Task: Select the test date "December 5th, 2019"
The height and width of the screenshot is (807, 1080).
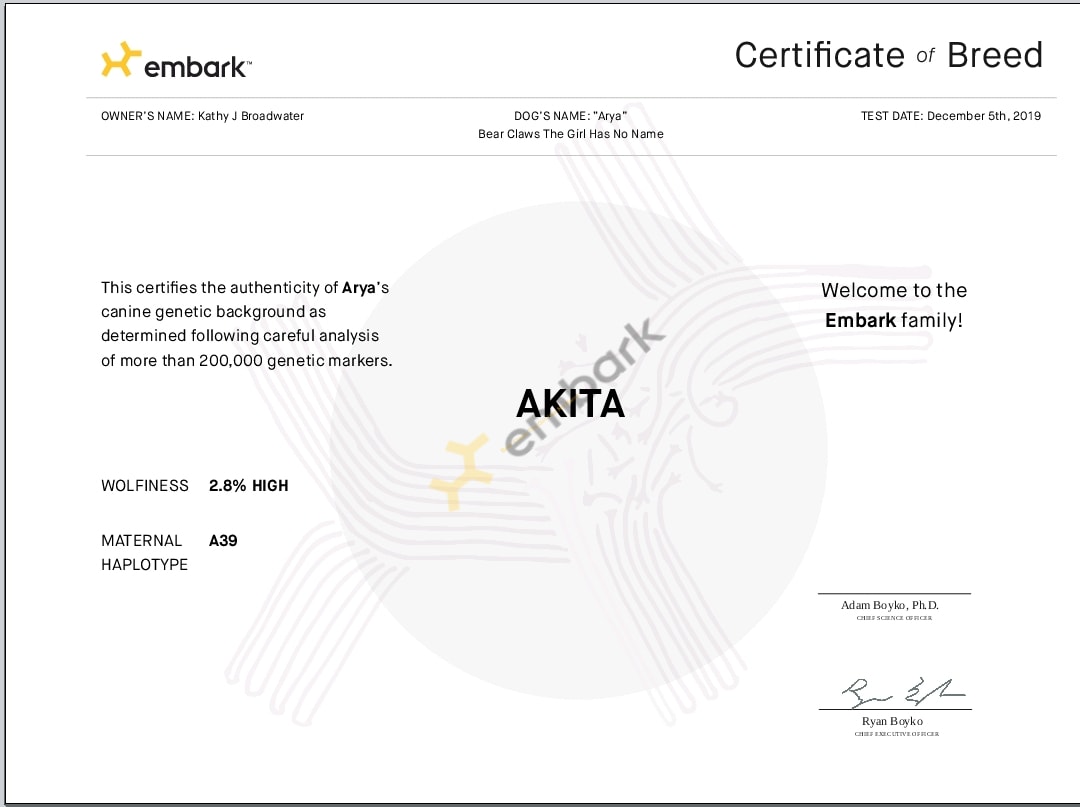Action: tap(984, 116)
